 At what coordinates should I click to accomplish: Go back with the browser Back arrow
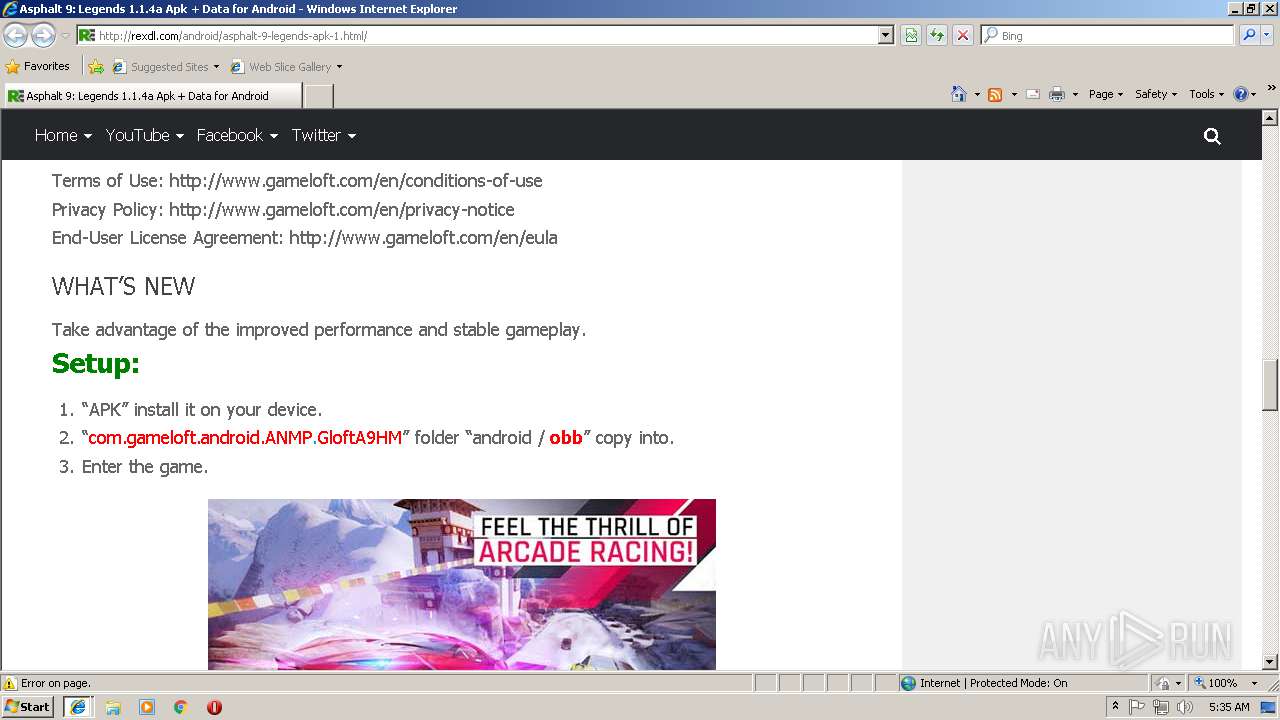(x=15, y=35)
